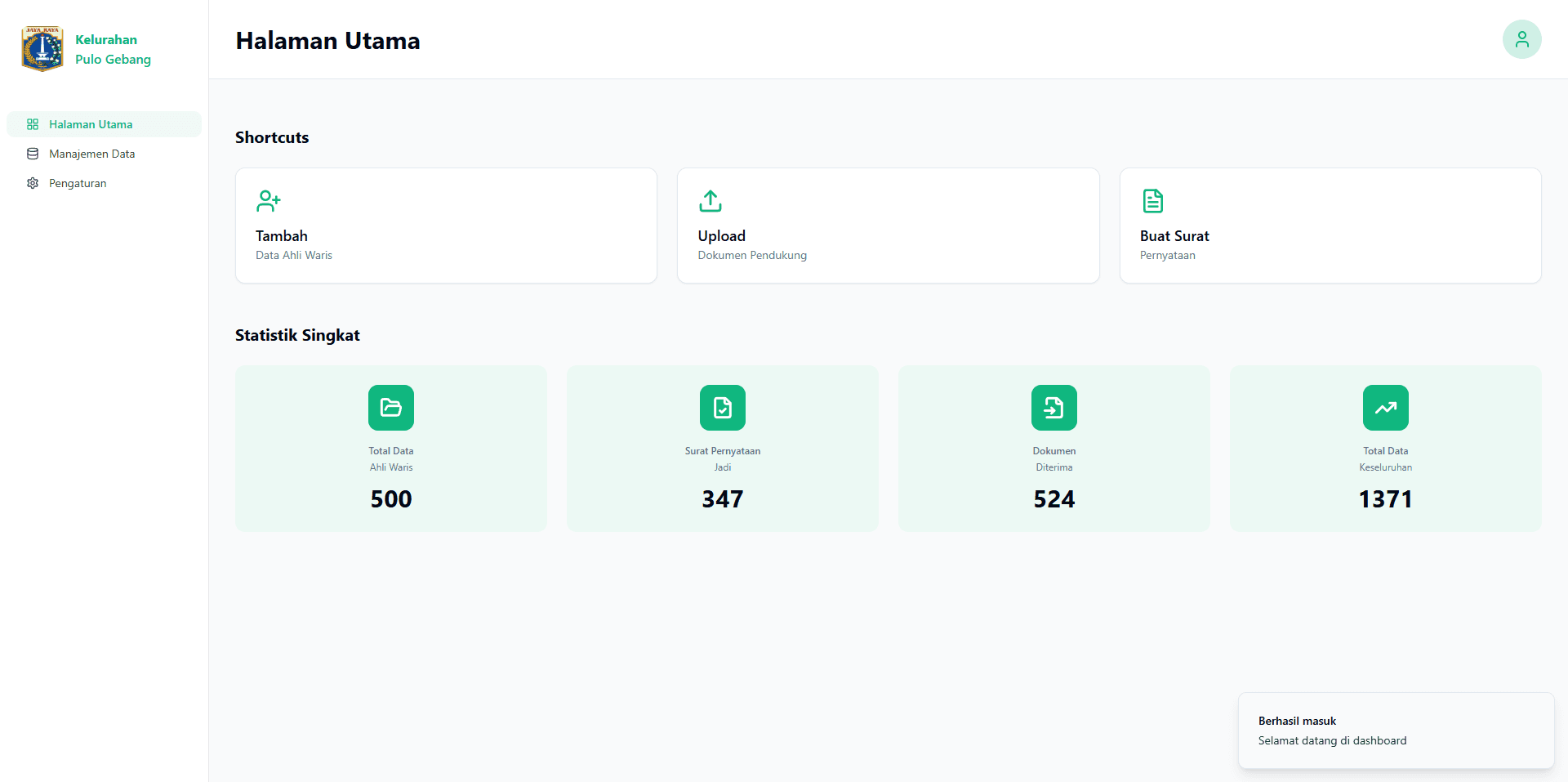Click the Kelurahan Pulo Gebang title link

[x=113, y=49]
